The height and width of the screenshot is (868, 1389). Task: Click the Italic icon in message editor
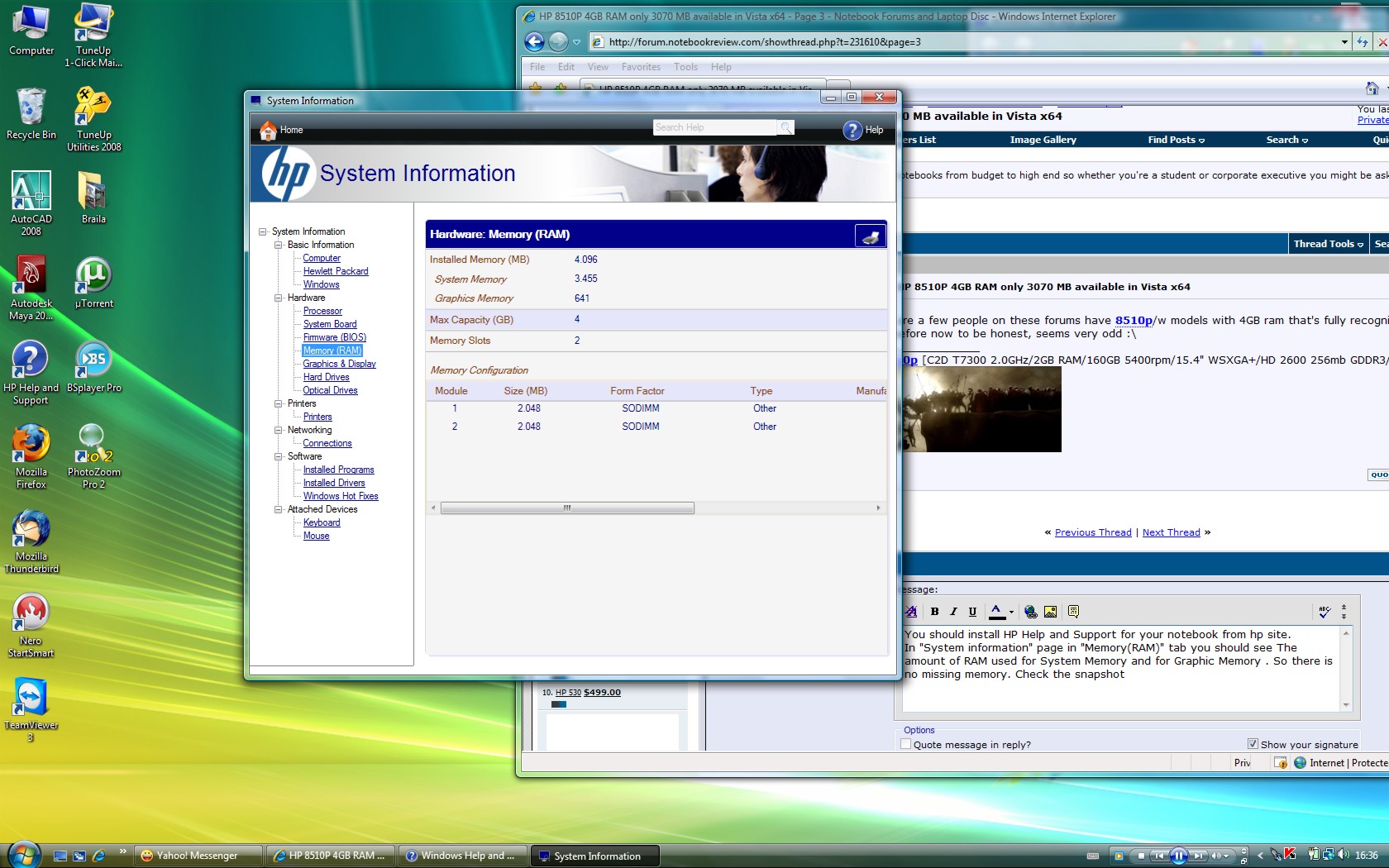pos(953,612)
